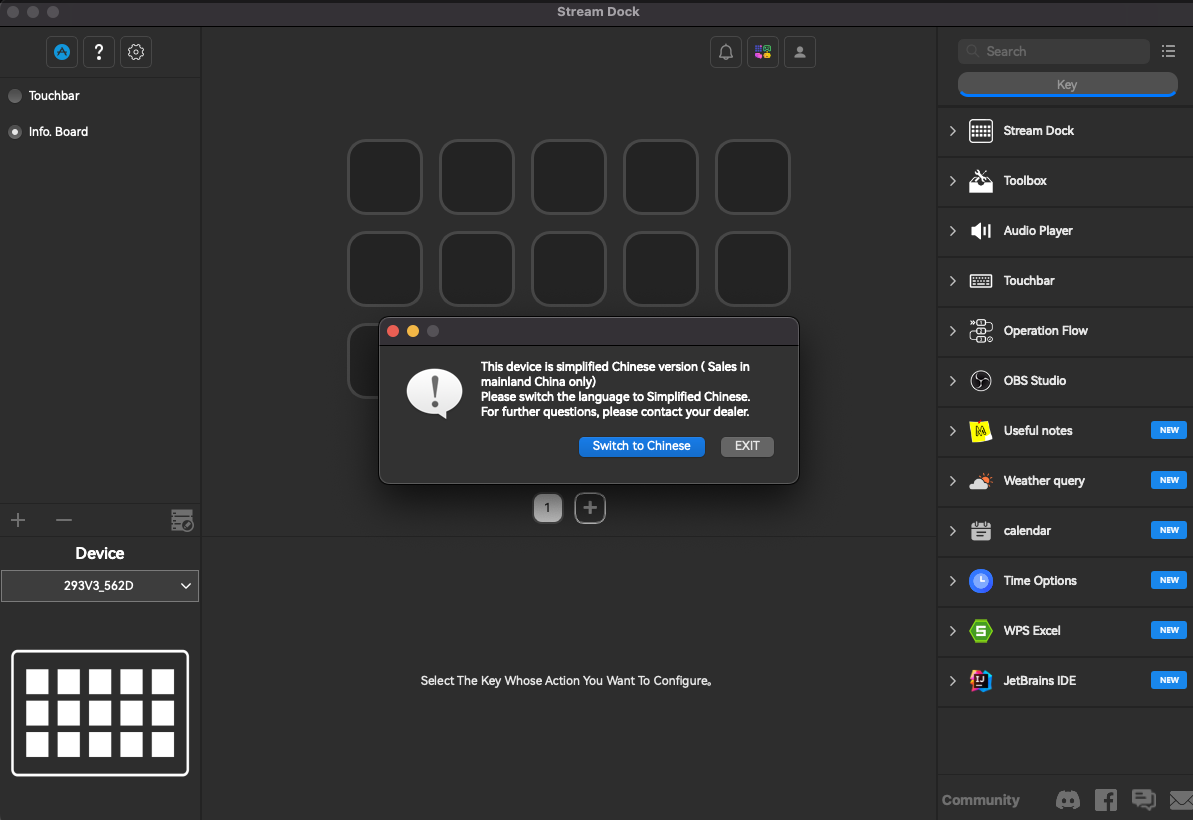Viewport: 1193px width, 820px height.
Task: Click the Operation Flow label
Action: [1045, 331]
